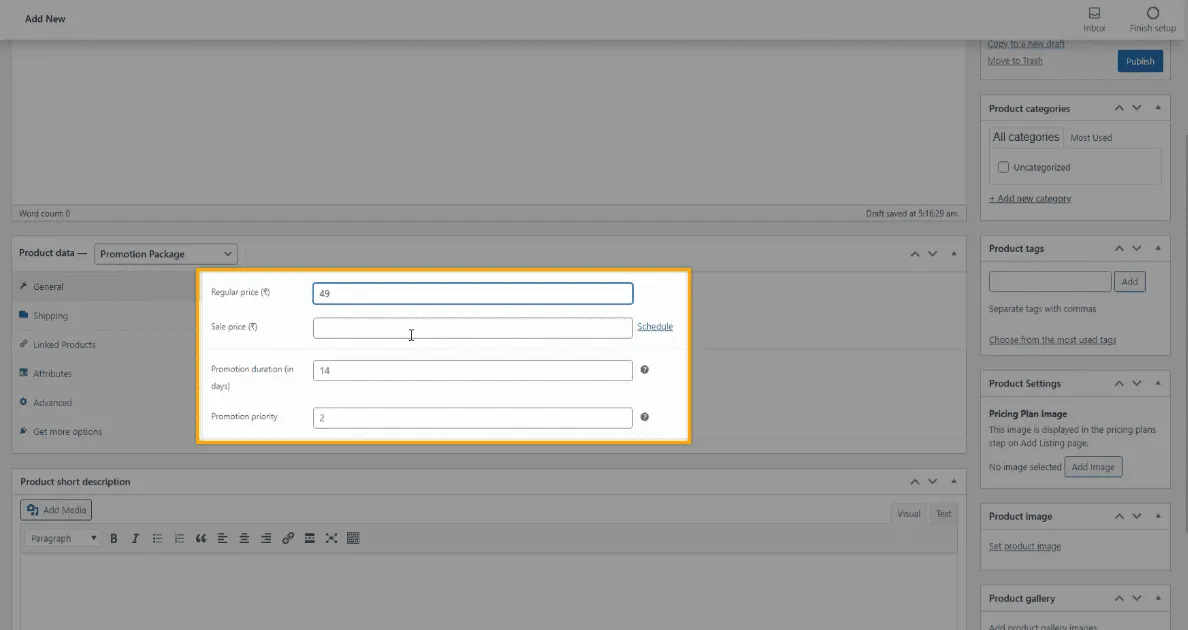Click the Schedule link next to Sale price
Screen dimensions: 1188x630
point(655,327)
